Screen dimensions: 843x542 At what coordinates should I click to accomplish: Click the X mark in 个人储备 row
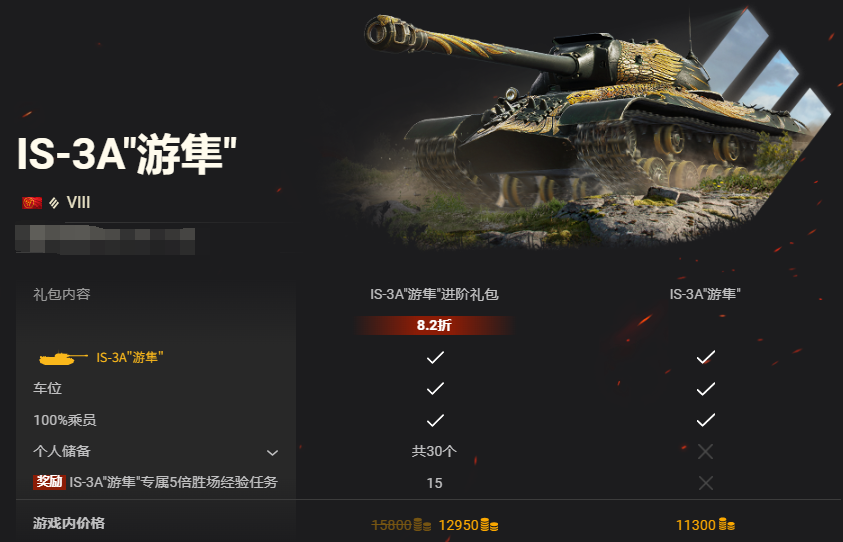point(705,452)
